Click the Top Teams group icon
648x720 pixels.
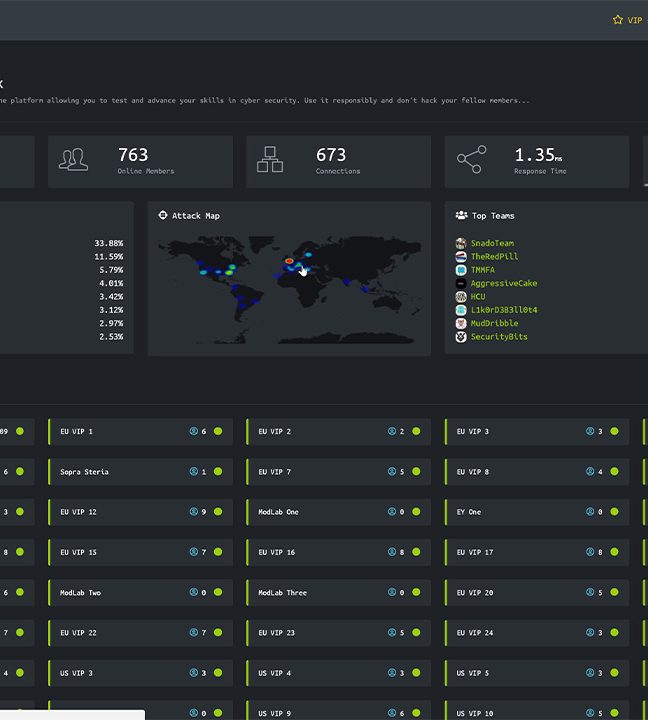tap(462, 215)
